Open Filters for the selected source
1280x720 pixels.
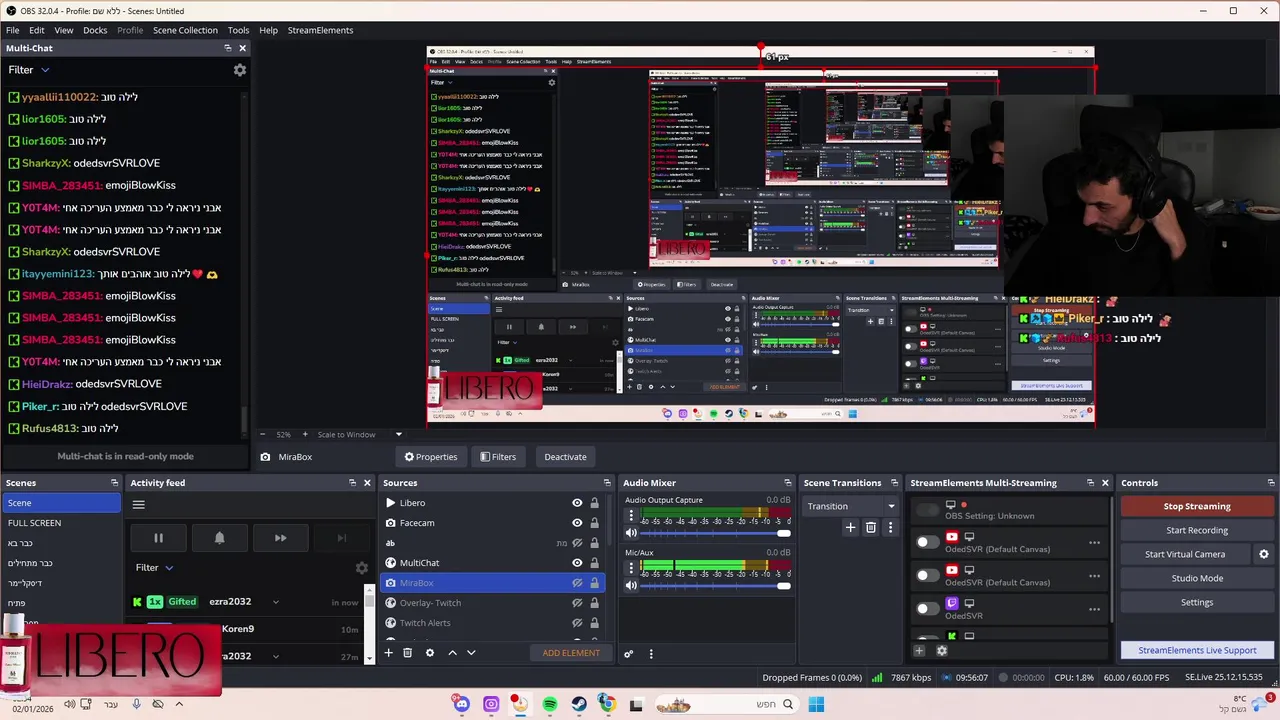point(498,457)
